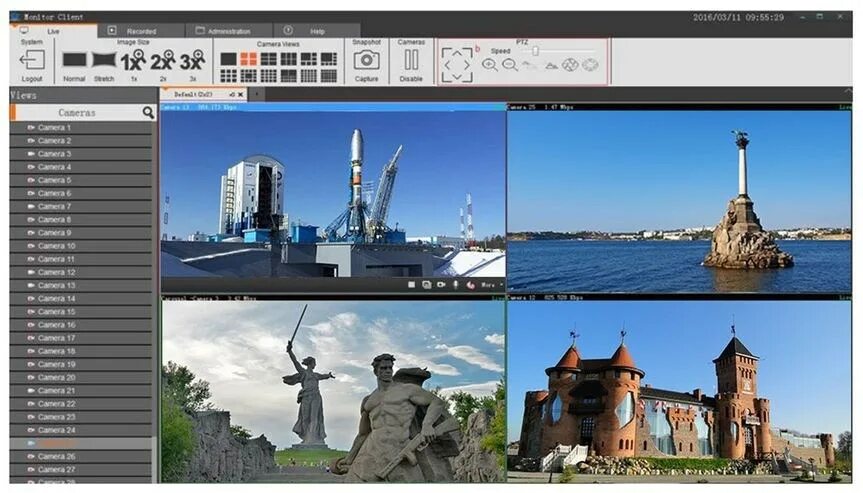Toggle the microphone in the pane toolbar
Screen dimensions: 863x493
coord(456,284)
